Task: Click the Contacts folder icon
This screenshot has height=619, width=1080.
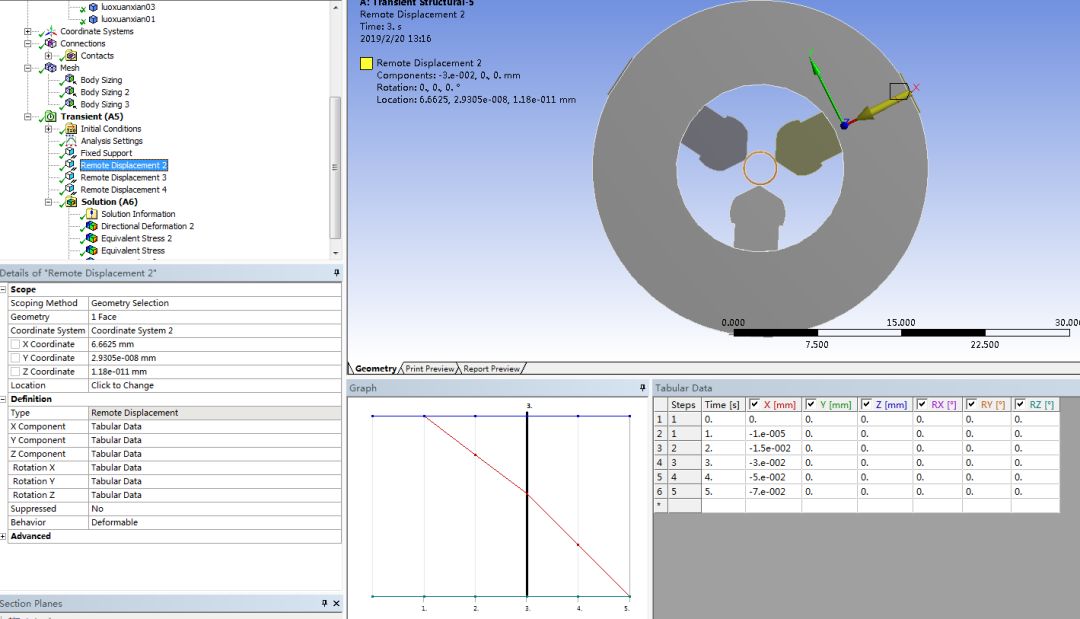Action: tap(72, 56)
